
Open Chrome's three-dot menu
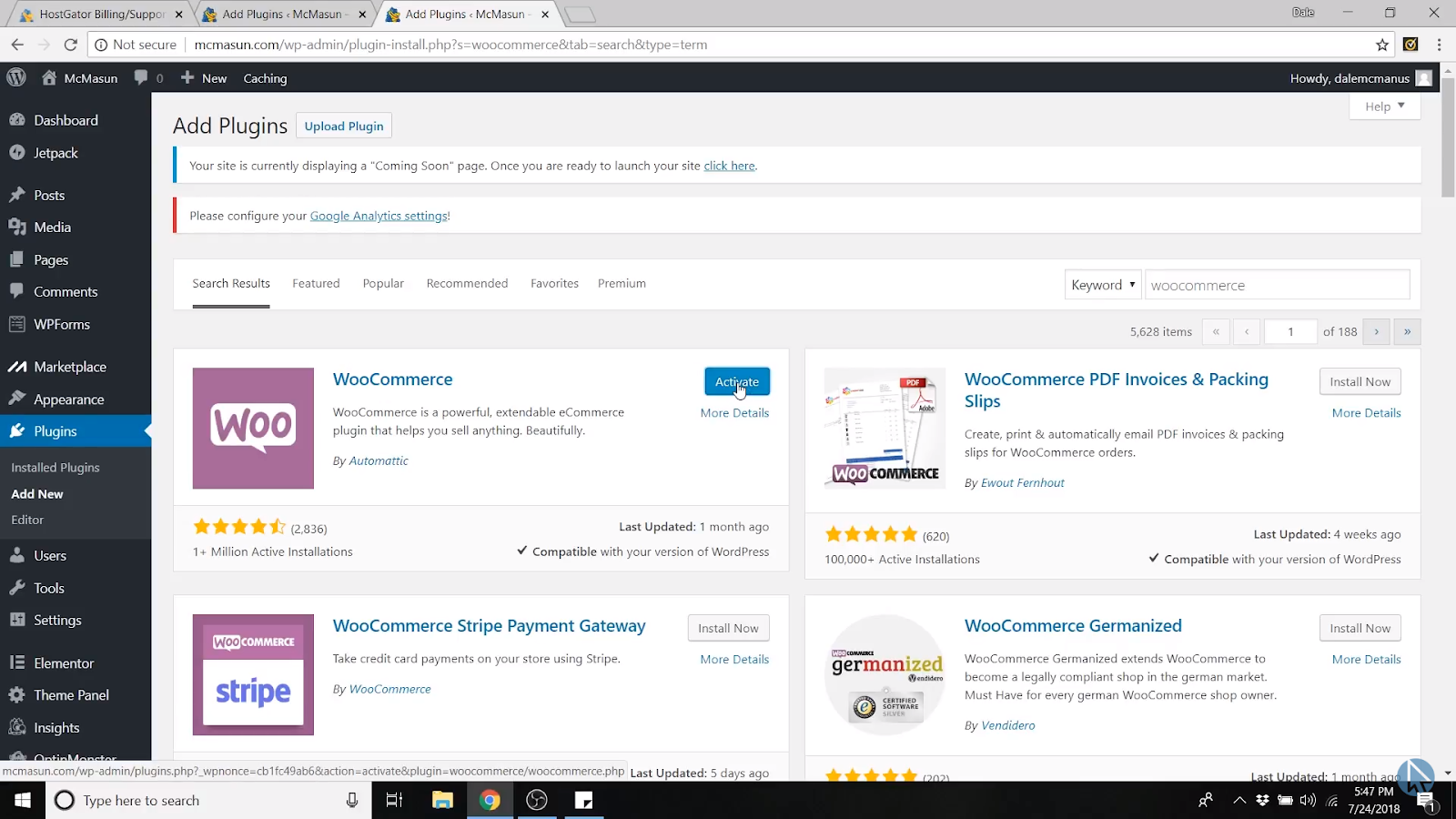click(x=1439, y=45)
